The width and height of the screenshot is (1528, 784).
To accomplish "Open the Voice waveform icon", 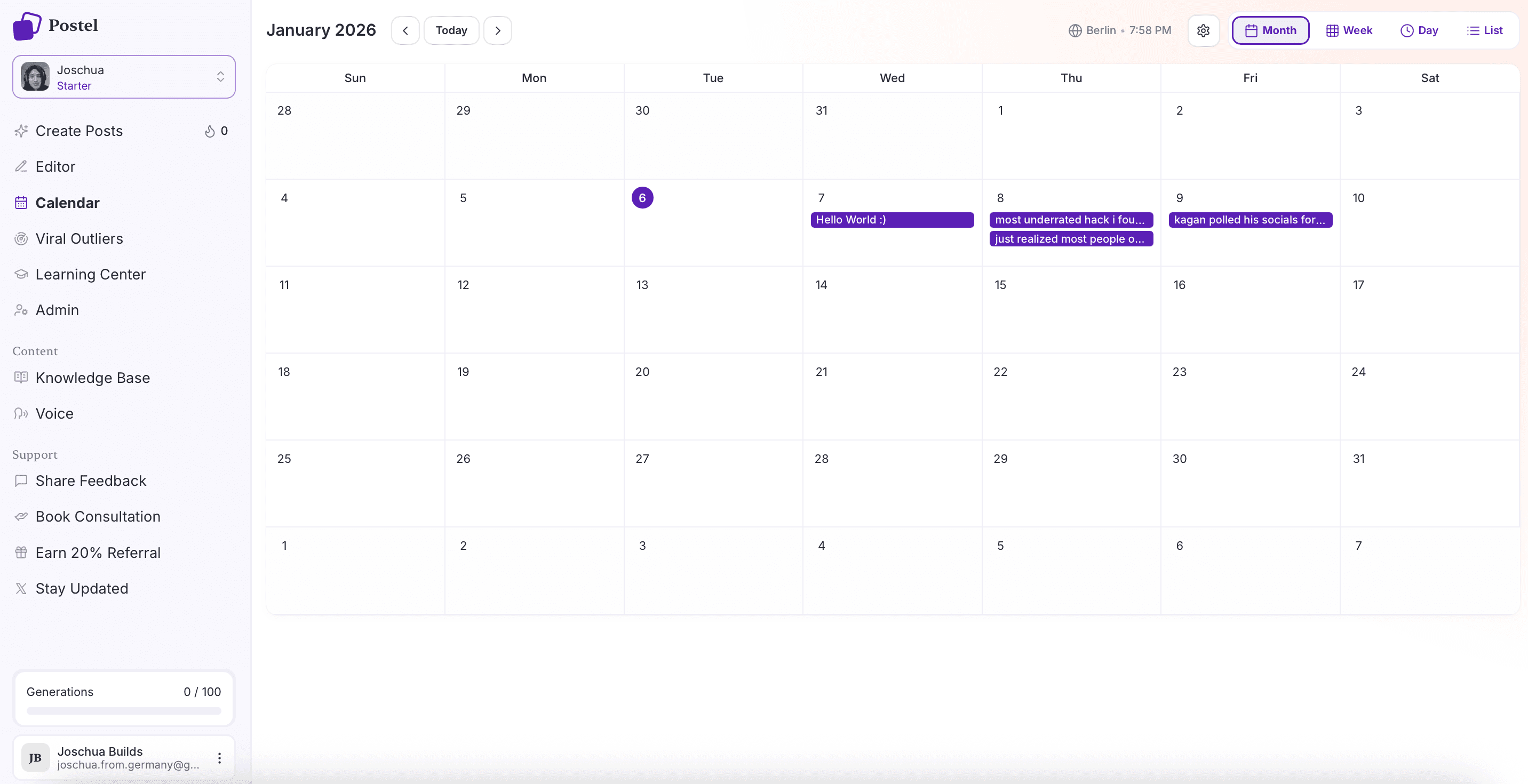I will pyautogui.click(x=21, y=413).
